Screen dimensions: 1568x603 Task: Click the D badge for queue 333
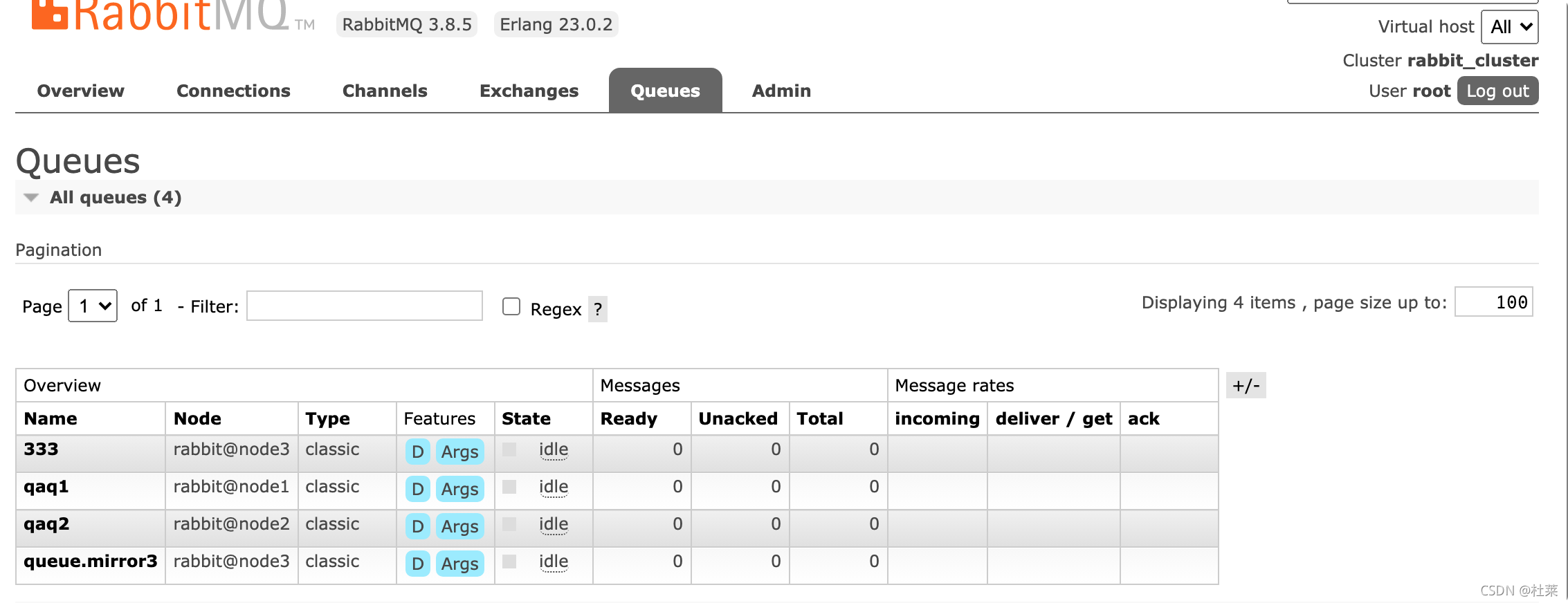point(417,452)
